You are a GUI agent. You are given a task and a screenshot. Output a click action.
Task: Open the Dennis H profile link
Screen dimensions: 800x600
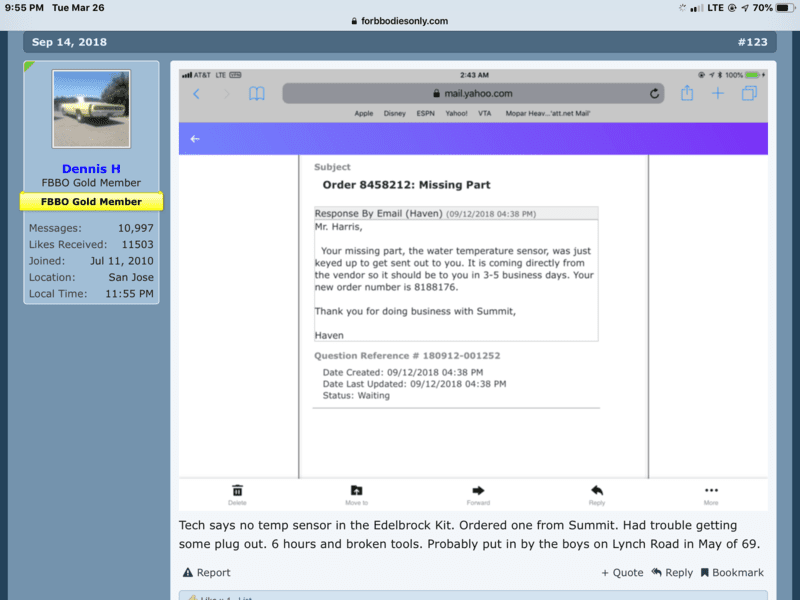coord(91,168)
